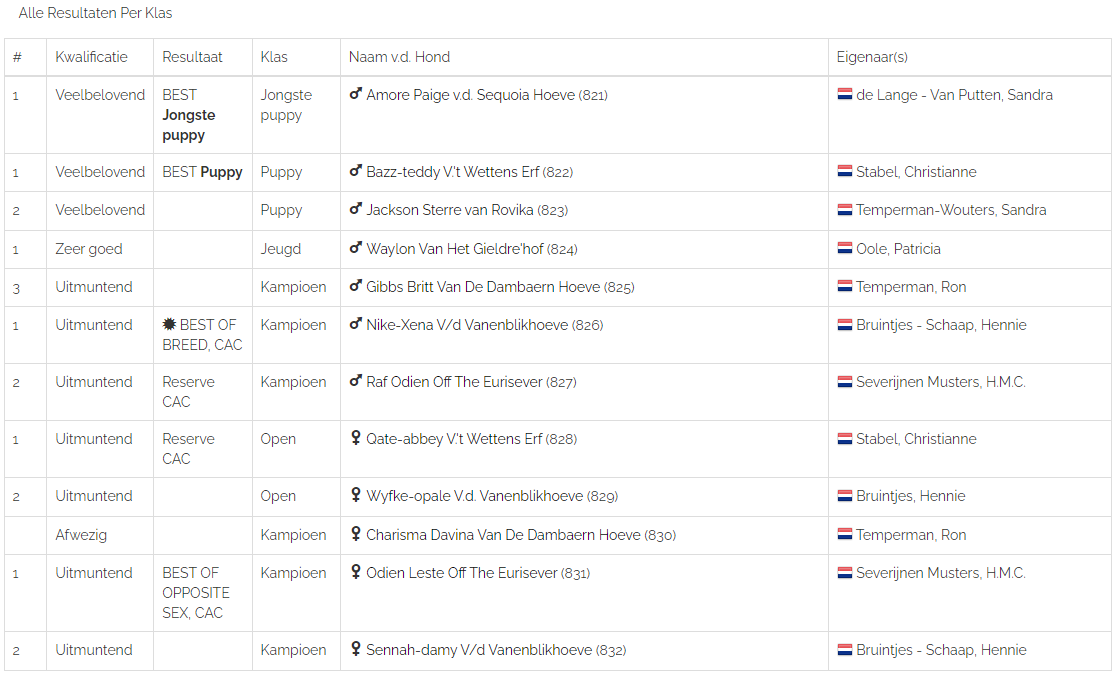Open Nike-Xena V/d Vanenblikhoeve dog entry
The width and height of the screenshot is (1114, 673).
467,325
